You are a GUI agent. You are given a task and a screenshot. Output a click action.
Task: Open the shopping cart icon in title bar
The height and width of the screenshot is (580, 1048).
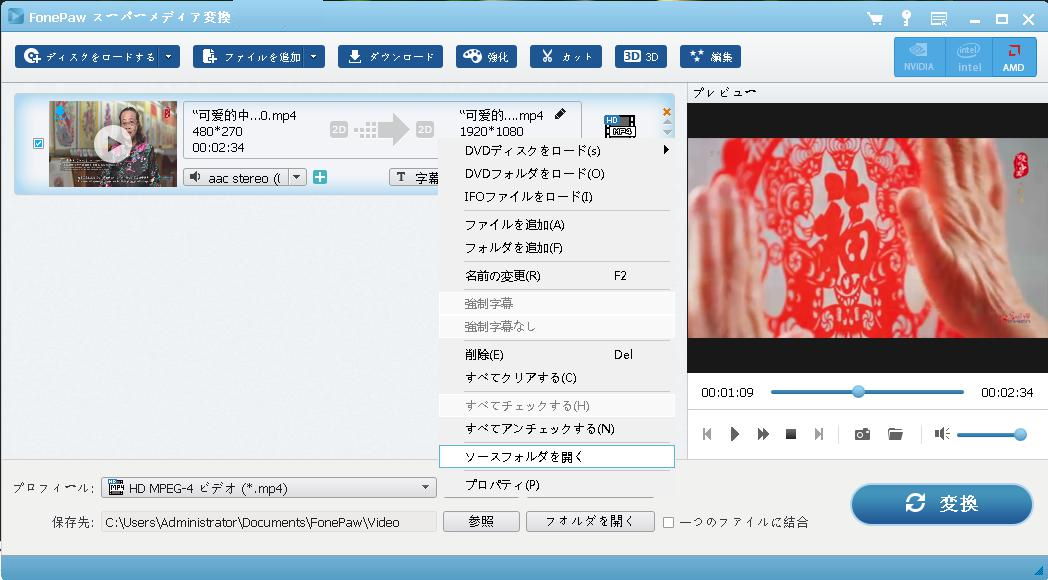[x=875, y=18]
